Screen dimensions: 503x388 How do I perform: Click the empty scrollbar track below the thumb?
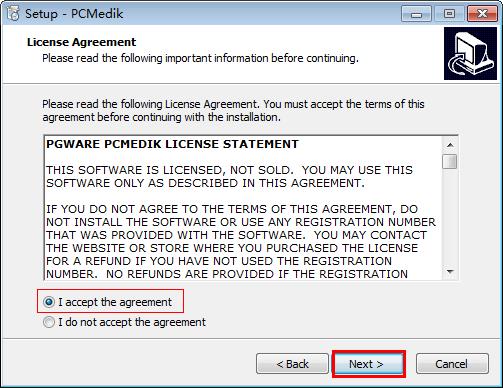[450, 217]
